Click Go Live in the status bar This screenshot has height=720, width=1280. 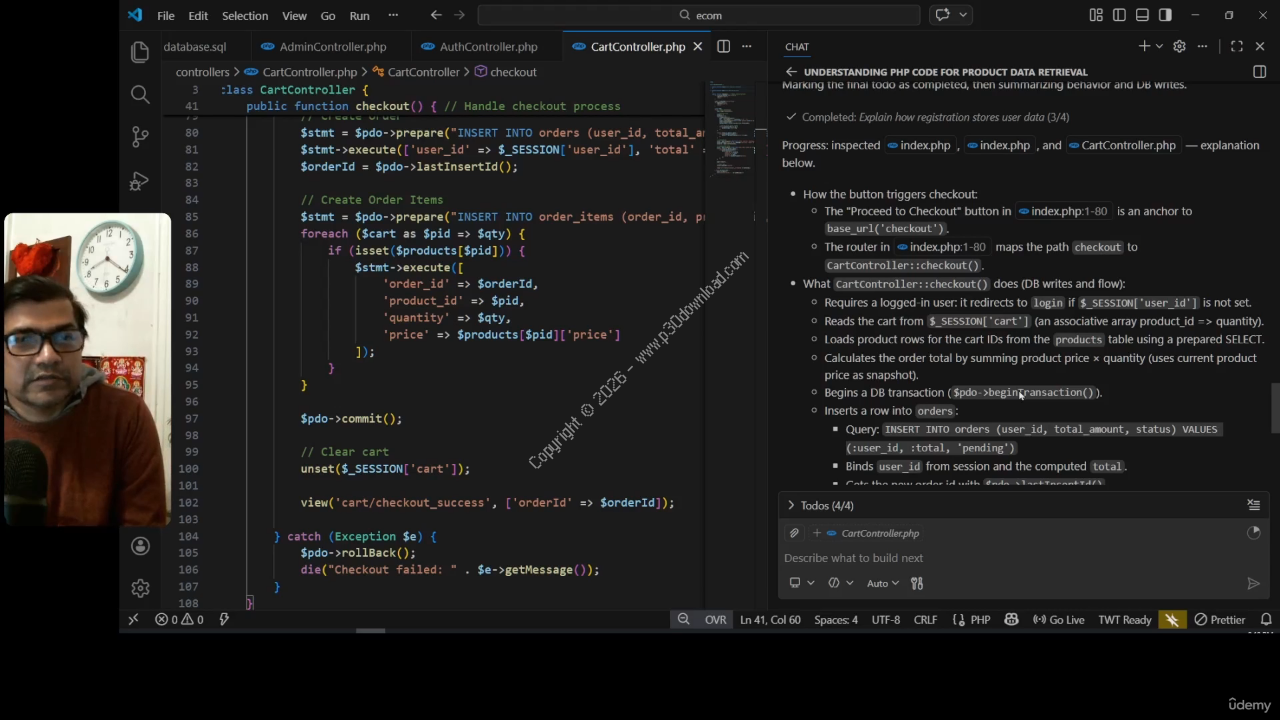[1058, 620]
